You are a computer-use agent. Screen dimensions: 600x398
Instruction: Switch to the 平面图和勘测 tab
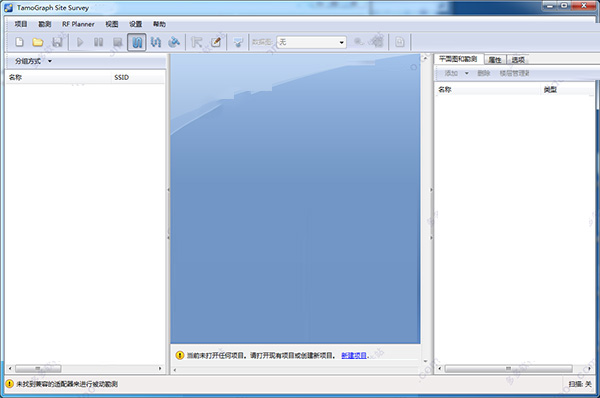(458, 59)
